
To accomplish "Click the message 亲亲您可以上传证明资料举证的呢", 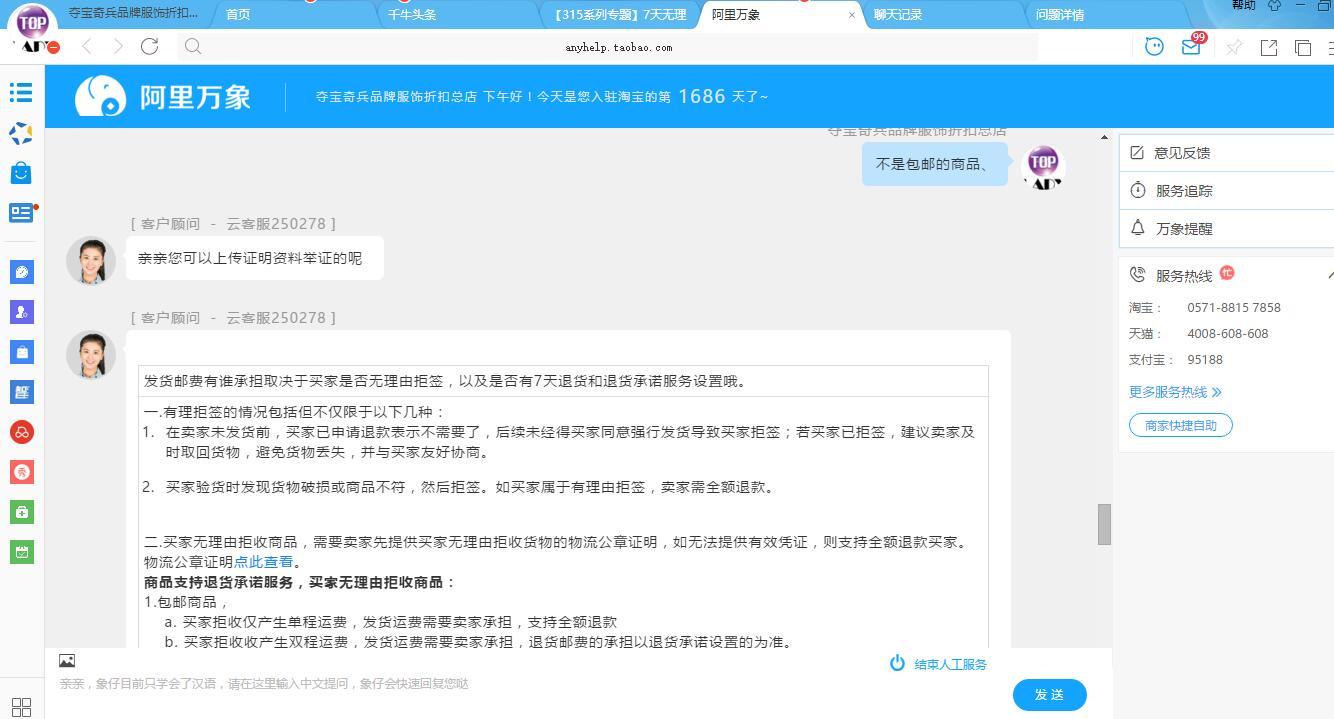I will click(255, 258).
